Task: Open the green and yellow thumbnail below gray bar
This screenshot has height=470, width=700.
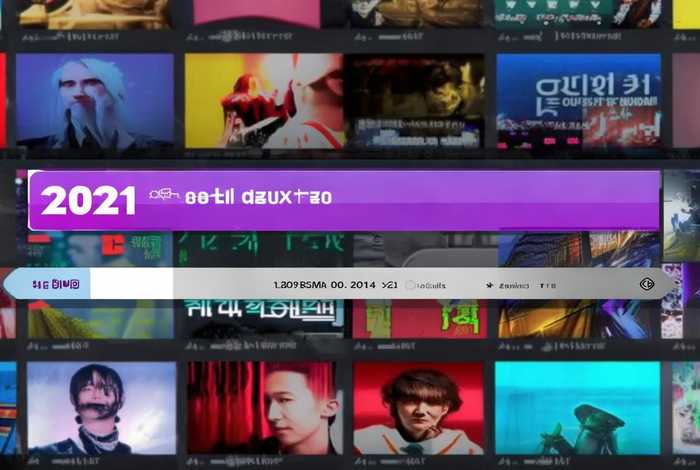Action: click(x=100, y=319)
